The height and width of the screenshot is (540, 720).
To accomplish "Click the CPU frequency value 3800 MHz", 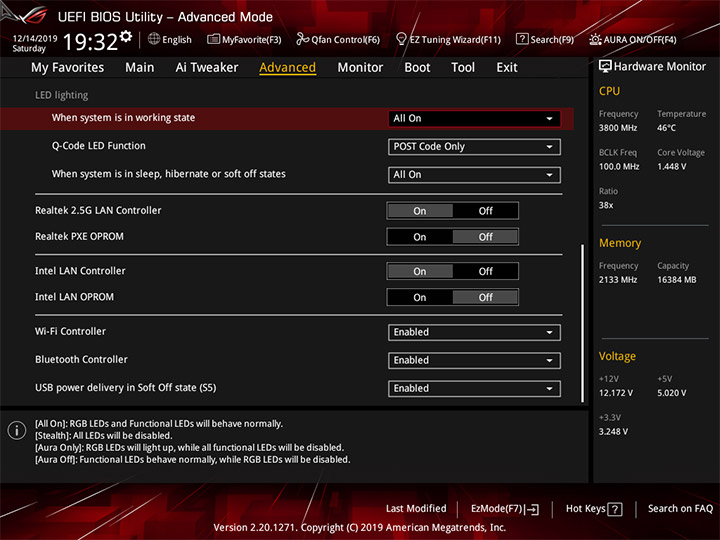I will (x=618, y=128).
